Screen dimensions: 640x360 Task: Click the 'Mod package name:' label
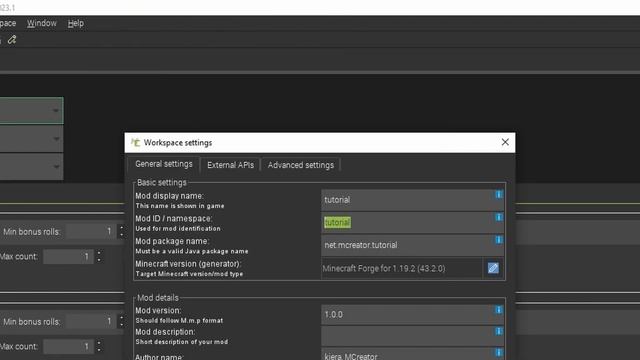coord(172,241)
